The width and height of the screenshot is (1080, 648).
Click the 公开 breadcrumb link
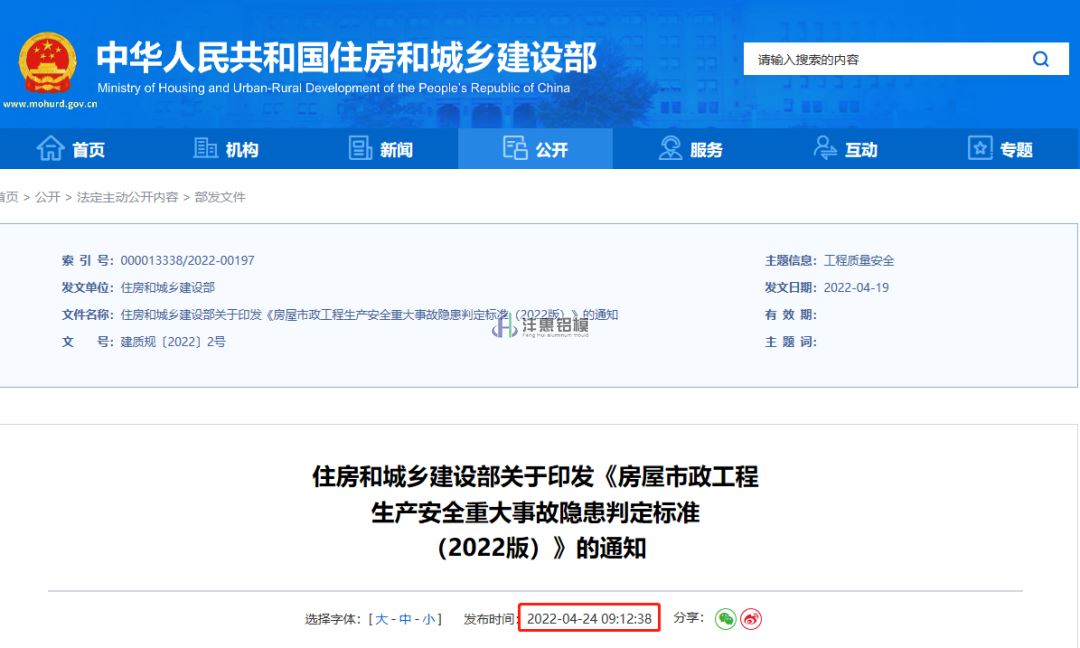point(48,197)
